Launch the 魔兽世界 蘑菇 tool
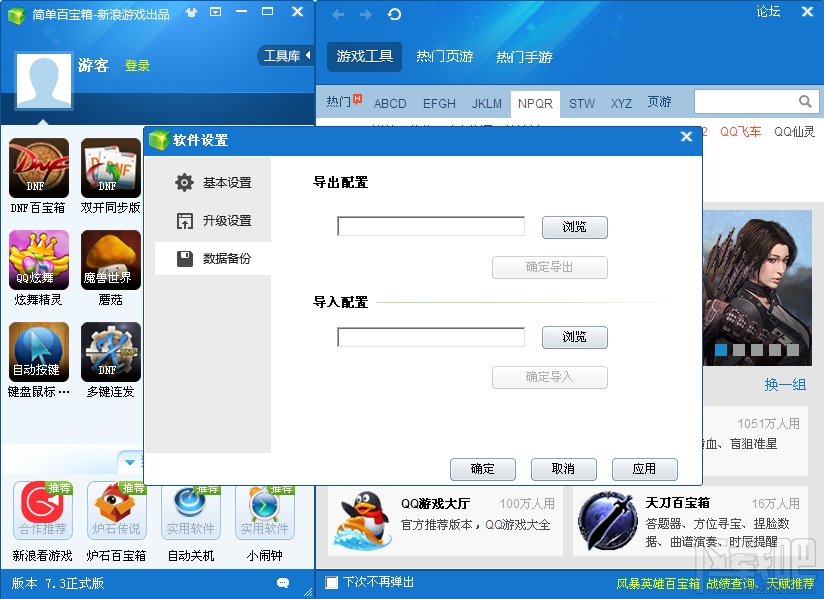824x599 pixels. 110,260
